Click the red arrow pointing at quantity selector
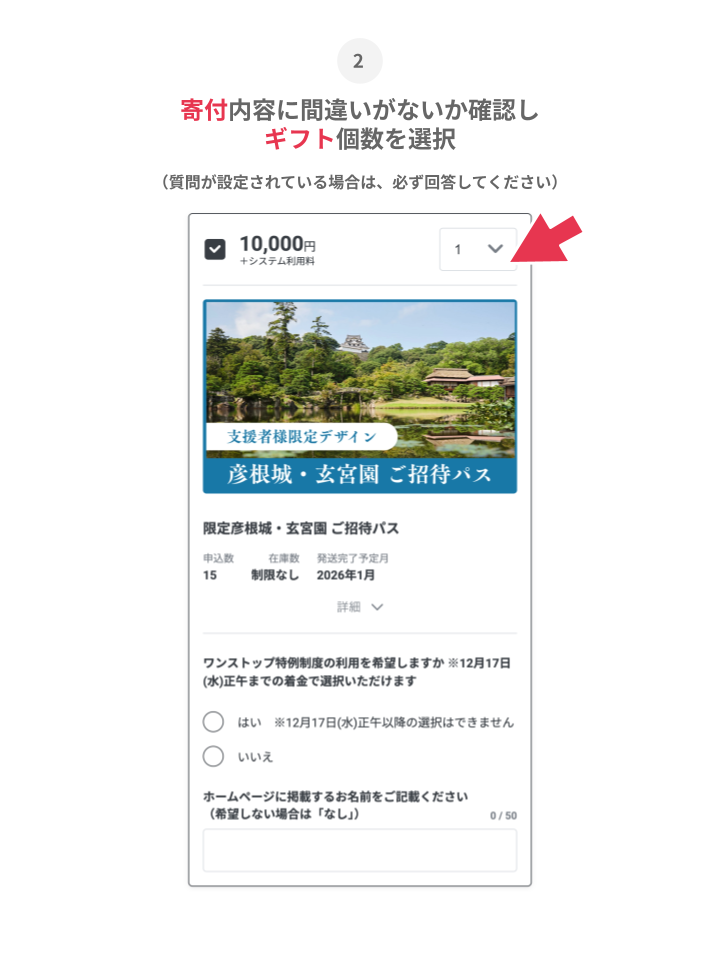Image resolution: width=720 pixels, height=960 pixels. tap(547, 239)
